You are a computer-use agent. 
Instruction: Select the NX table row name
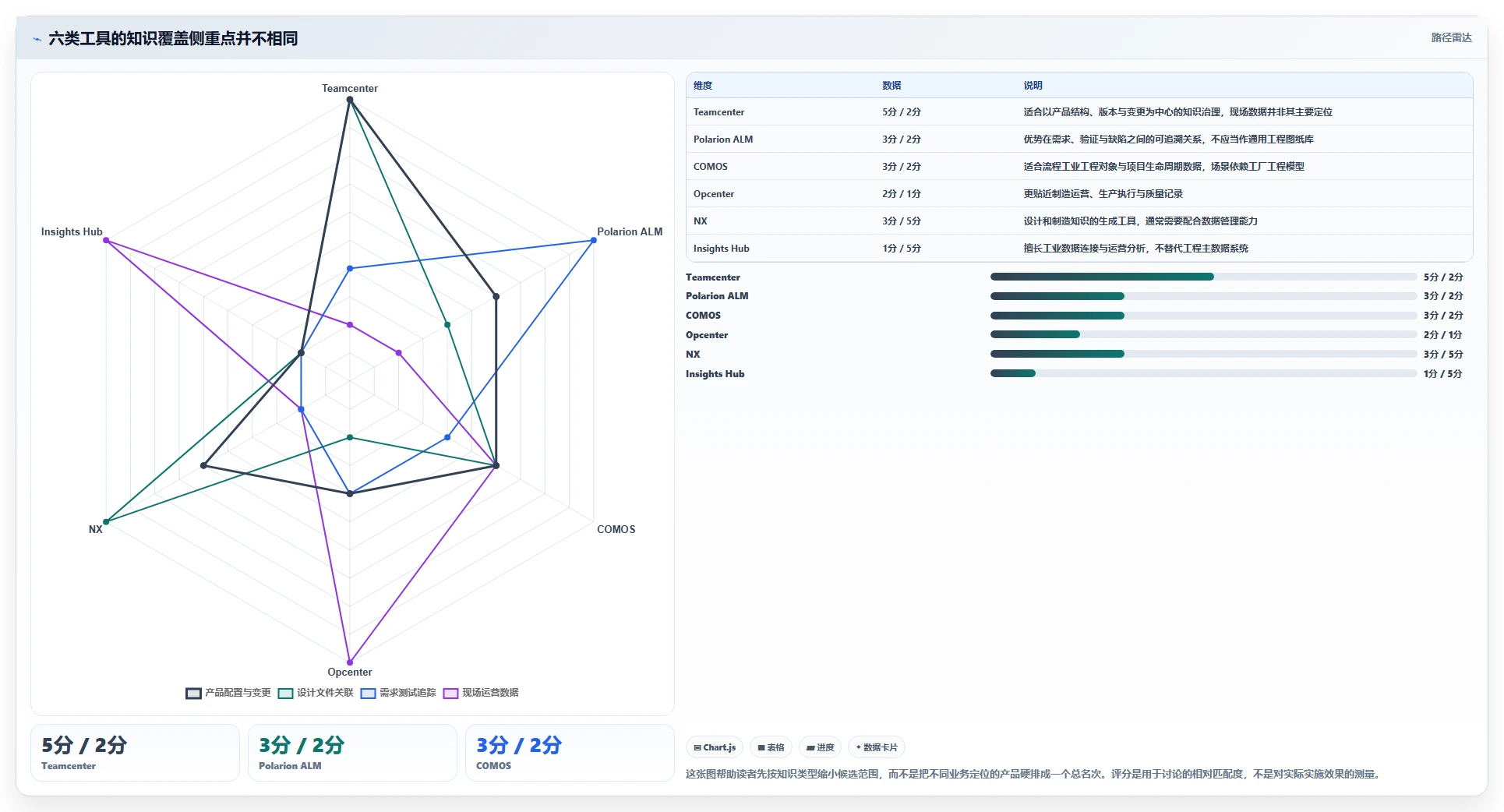tap(701, 221)
